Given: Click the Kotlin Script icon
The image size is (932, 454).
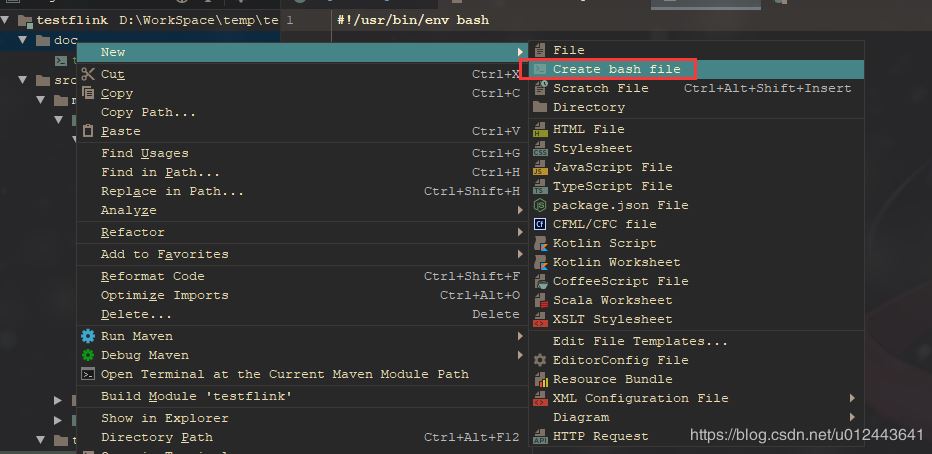Looking at the screenshot, I should point(540,243).
